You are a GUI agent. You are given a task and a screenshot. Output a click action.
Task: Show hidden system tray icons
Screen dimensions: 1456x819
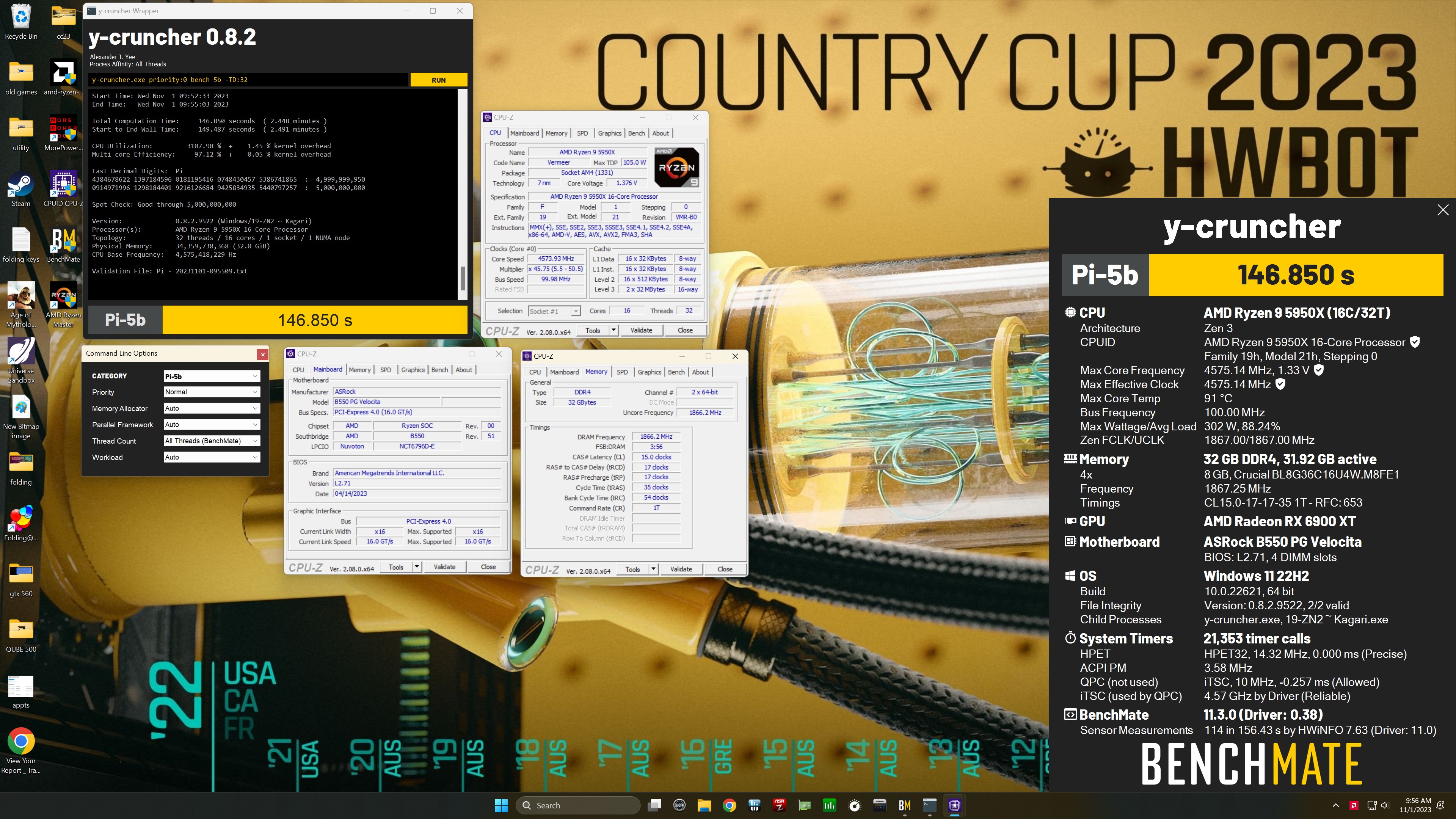(1335, 805)
